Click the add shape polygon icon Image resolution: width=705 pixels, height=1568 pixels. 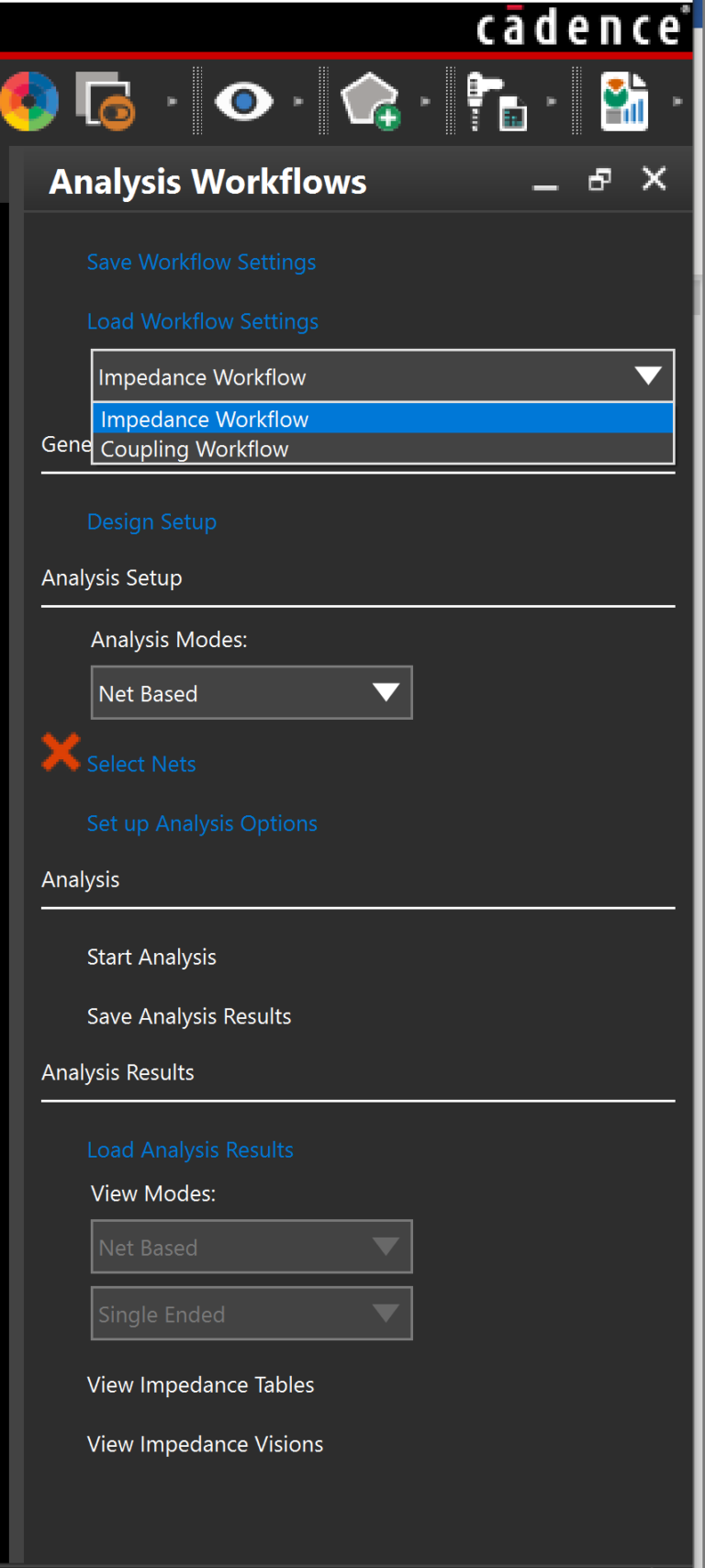click(371, 99)
